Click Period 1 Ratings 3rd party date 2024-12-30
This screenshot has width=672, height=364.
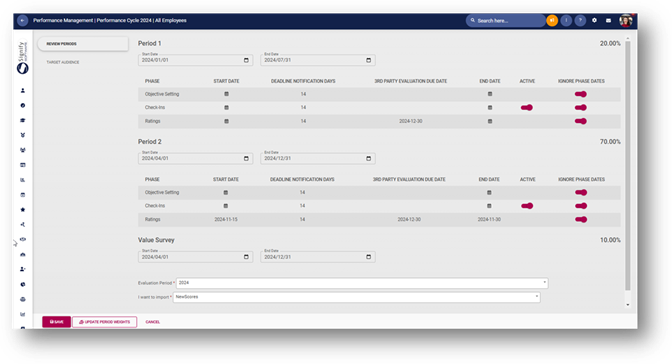tap(411, 121)
